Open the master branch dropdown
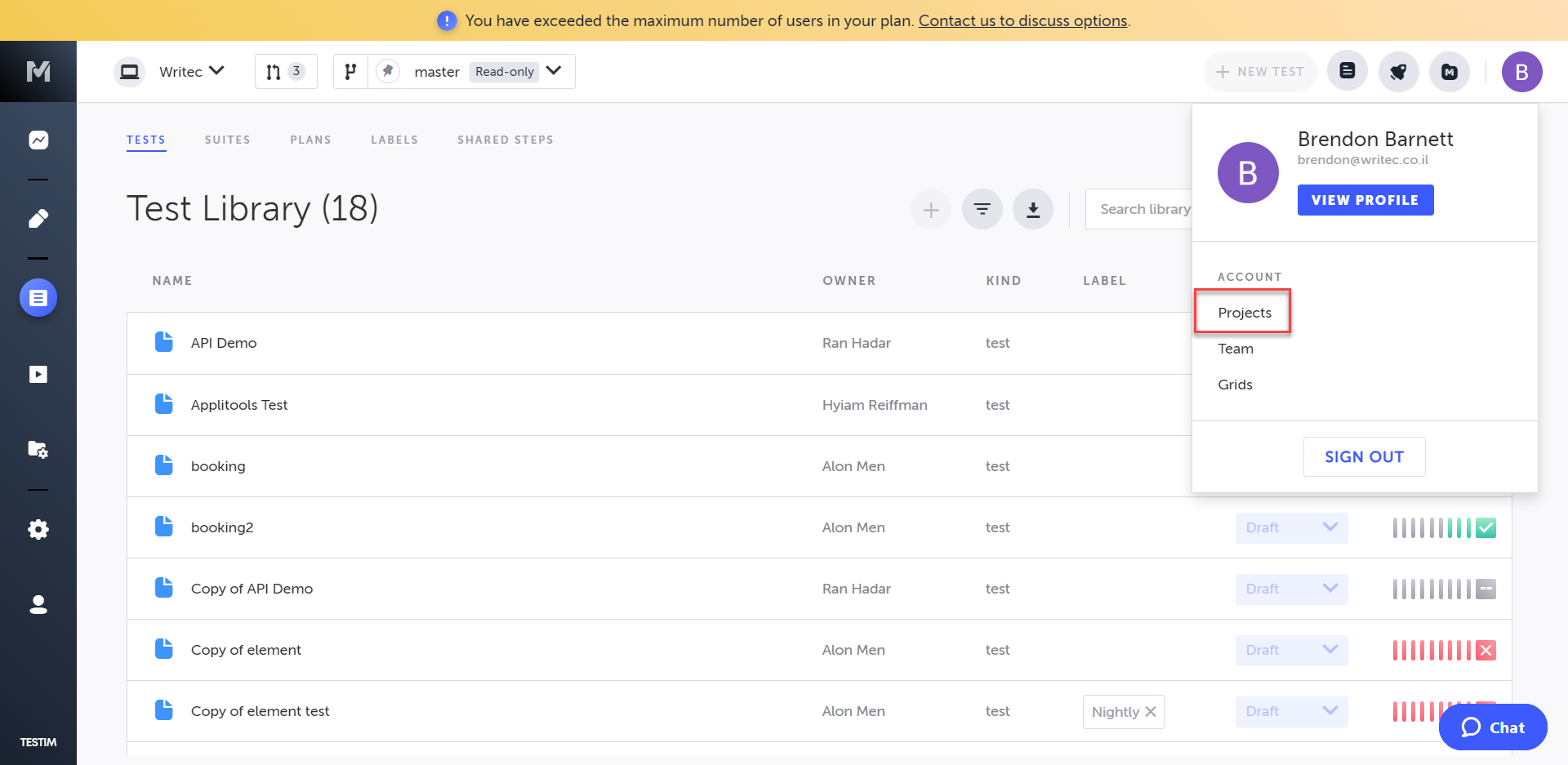 (554, 71)
